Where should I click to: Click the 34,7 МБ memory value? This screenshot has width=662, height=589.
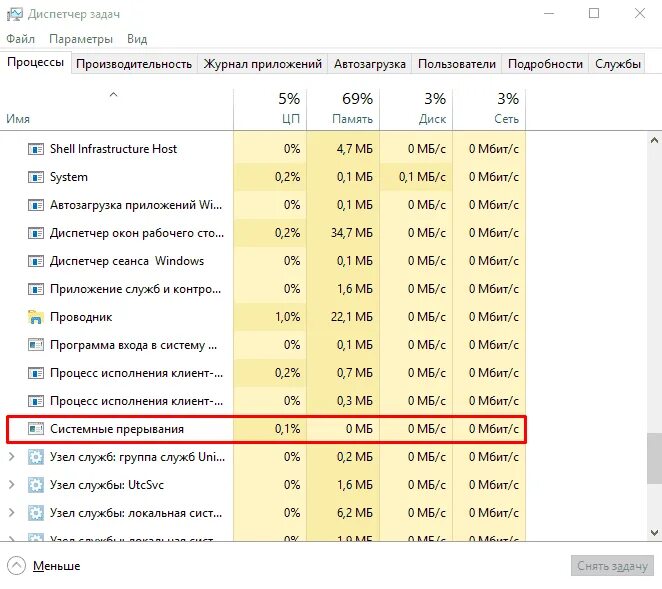click(352, 233)
